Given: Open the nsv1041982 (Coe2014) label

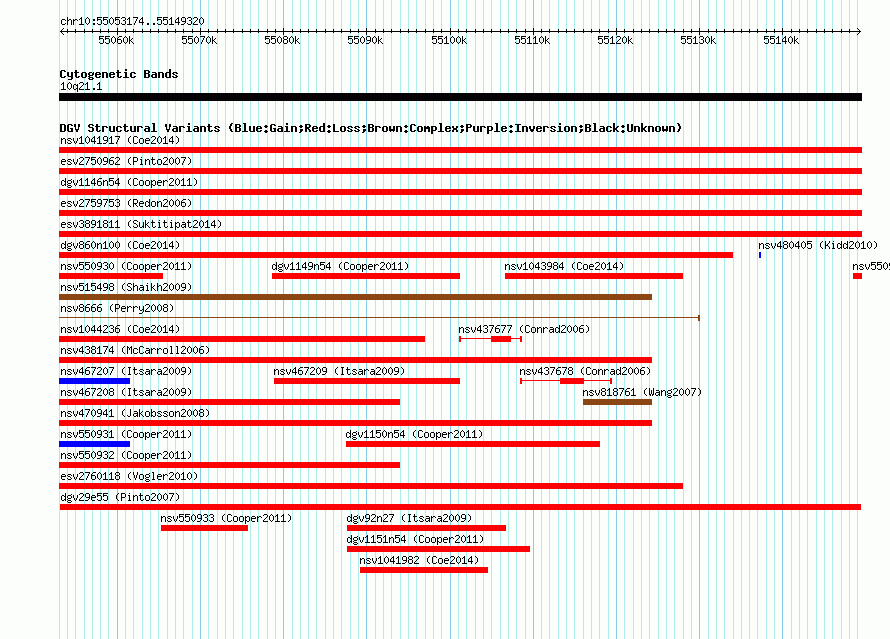Looking at the screenshot, I should (x=419, y=560).
